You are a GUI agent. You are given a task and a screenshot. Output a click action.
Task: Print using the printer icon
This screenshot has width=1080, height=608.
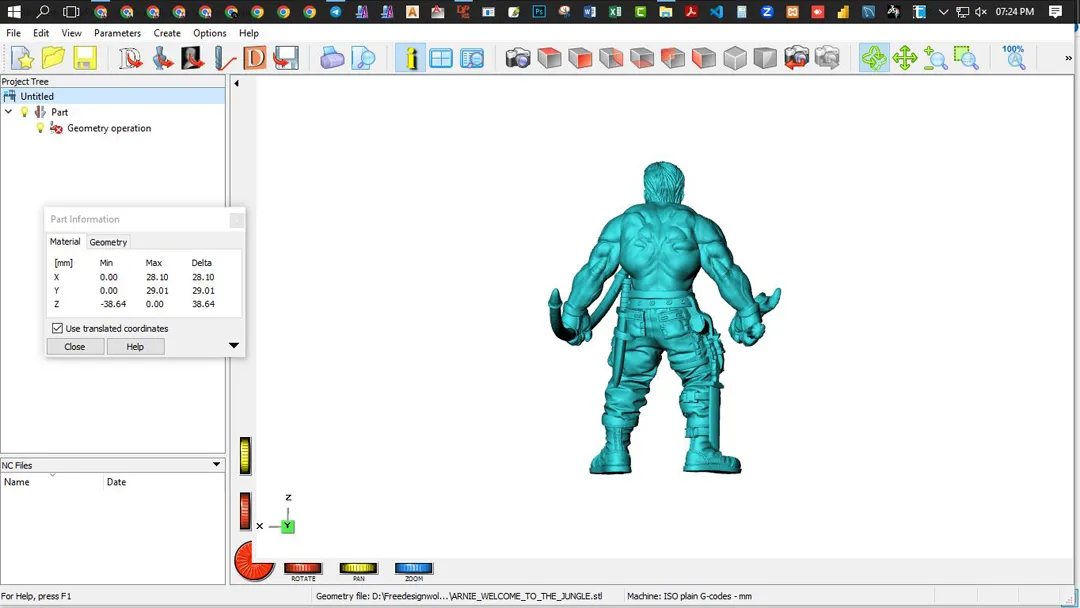(x=332, y=59)
